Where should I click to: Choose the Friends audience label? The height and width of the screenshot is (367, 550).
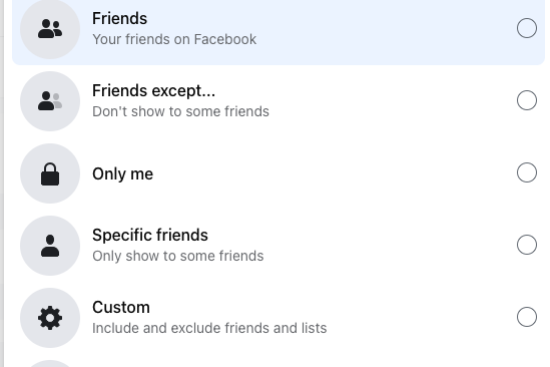coord(120,19)
